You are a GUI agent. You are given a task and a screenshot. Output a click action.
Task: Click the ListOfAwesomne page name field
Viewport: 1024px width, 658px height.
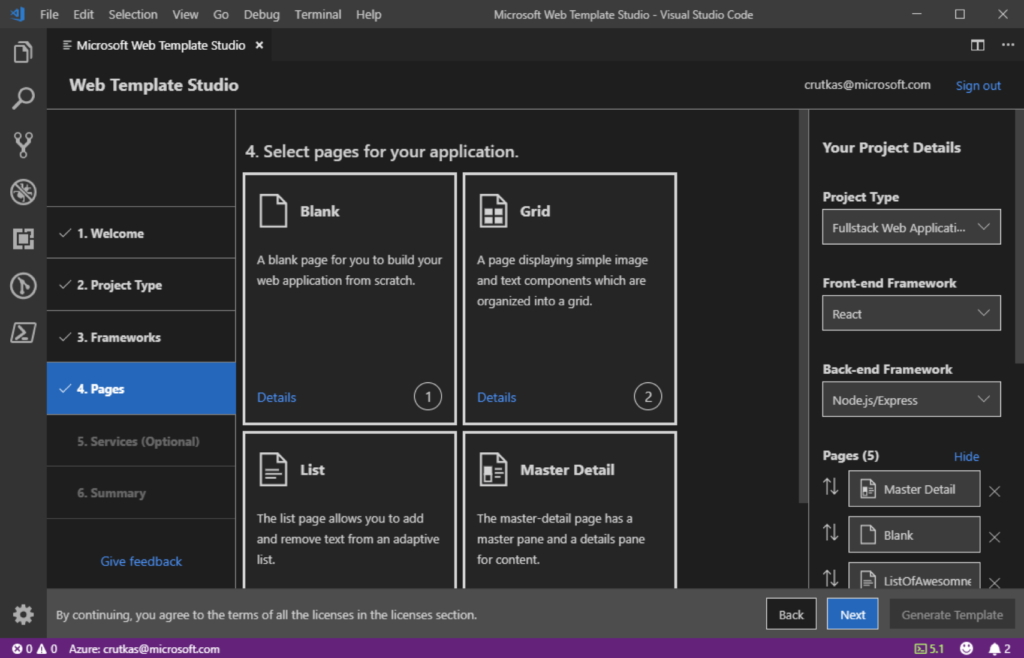click(914, 576)
